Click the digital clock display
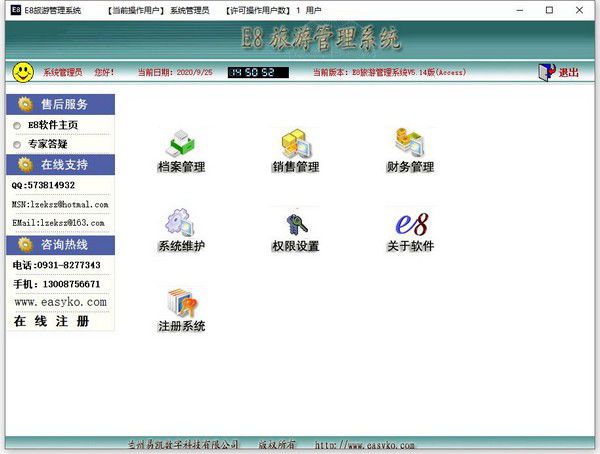Image resolution: width=600 pixels, height=454 pixels. pyautogui.click(x=258, y=72)
